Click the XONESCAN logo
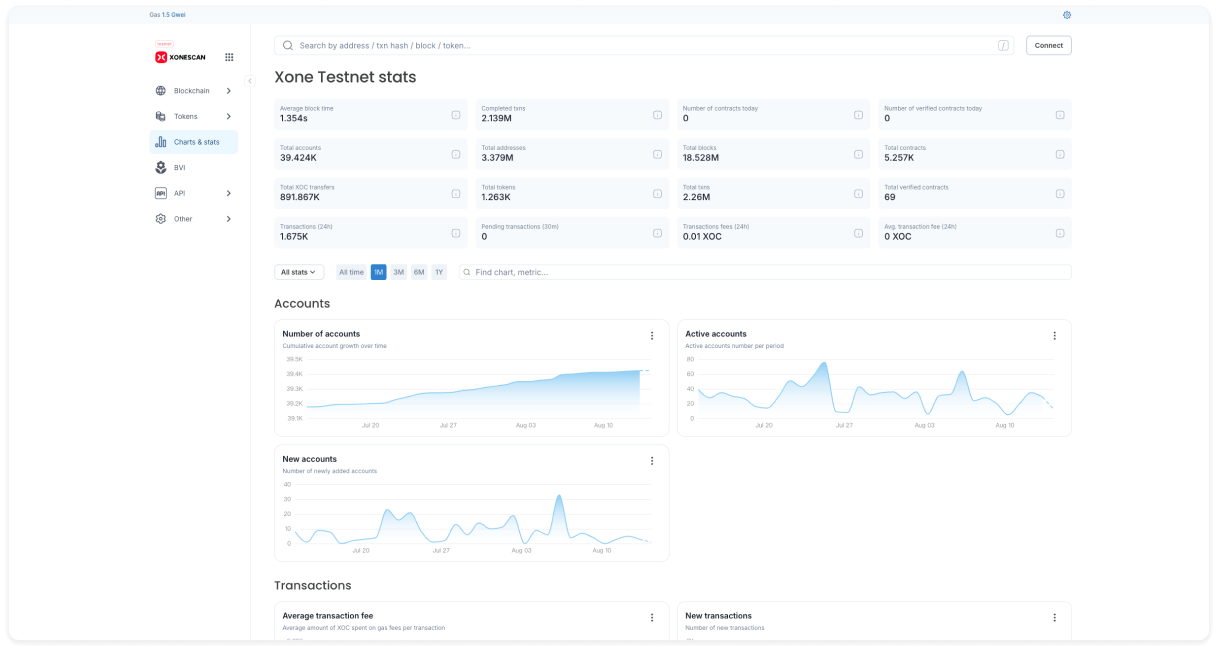1218x651 pixels. click(x=180, y=57)
